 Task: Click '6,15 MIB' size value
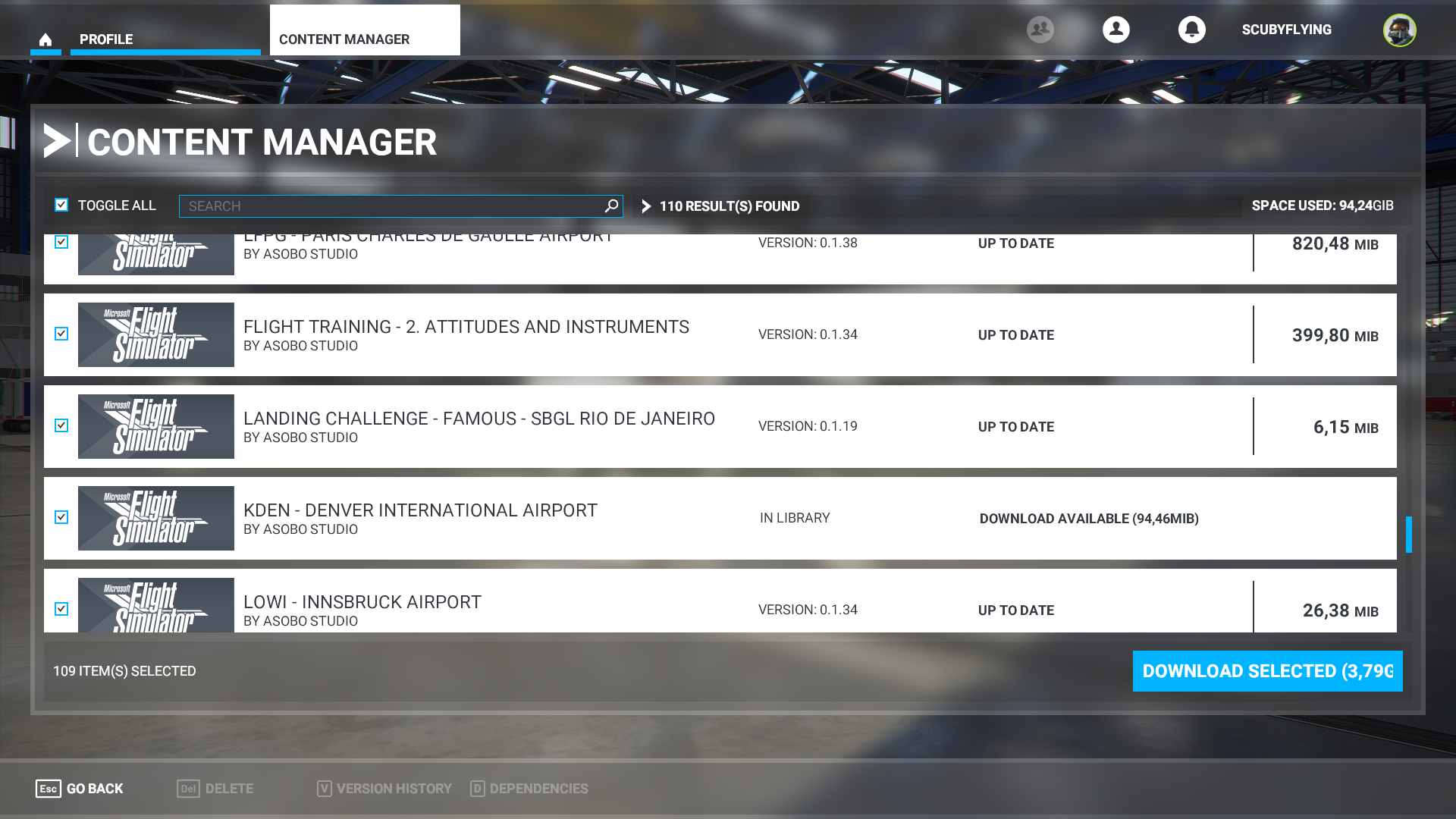click(x=1346, y=427)
